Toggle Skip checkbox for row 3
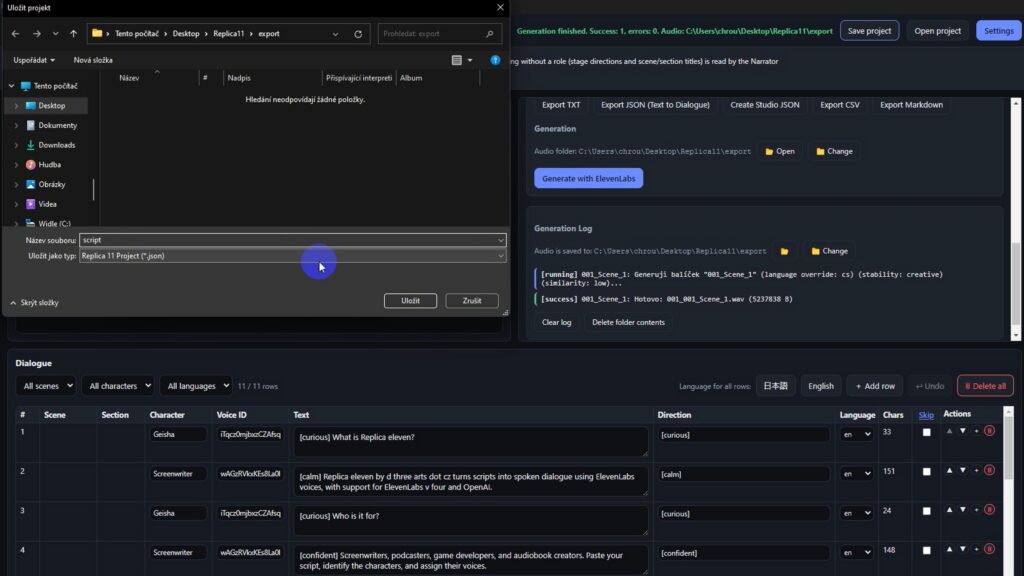The height and width of the screenshot is (576, 1024). 926,511
